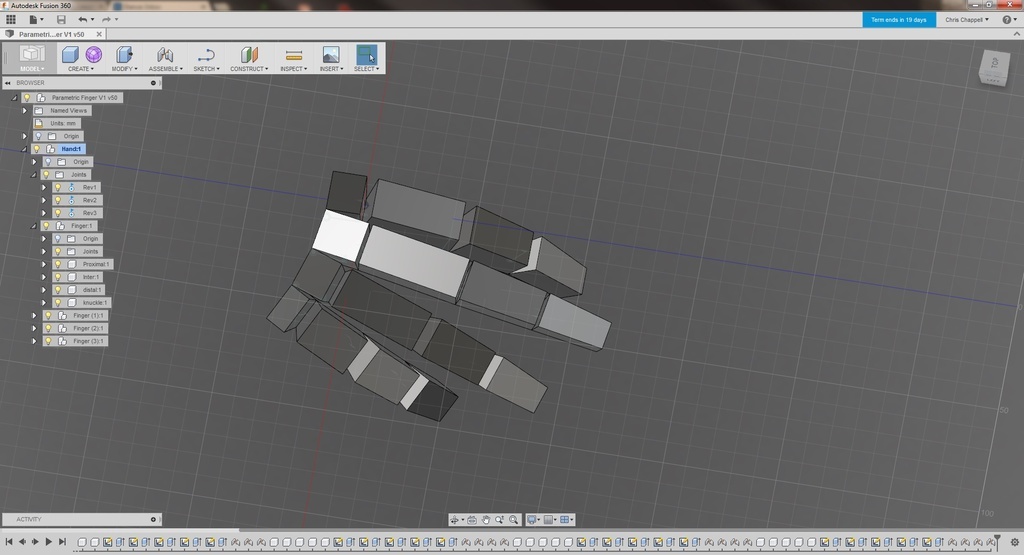Image resolution: width=1024 pixels, height=555 pixels.
Task: Open the SELECT dropdown menu
Action: [x=366, y=69]
